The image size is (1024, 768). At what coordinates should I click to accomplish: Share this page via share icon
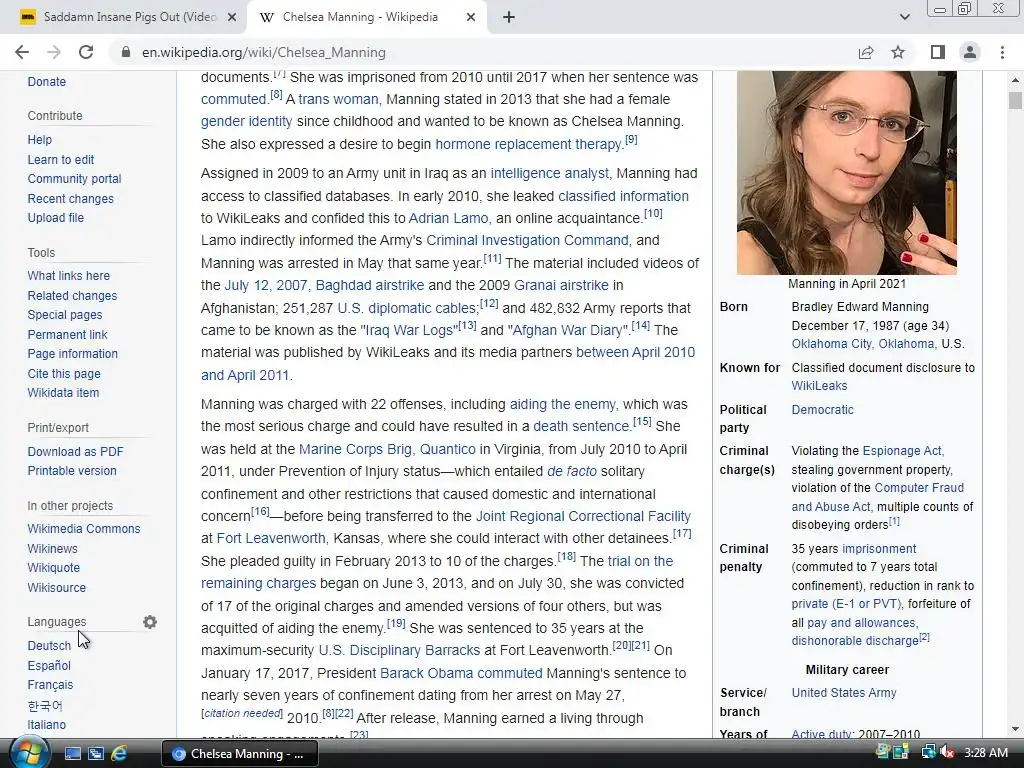[866, 52]
